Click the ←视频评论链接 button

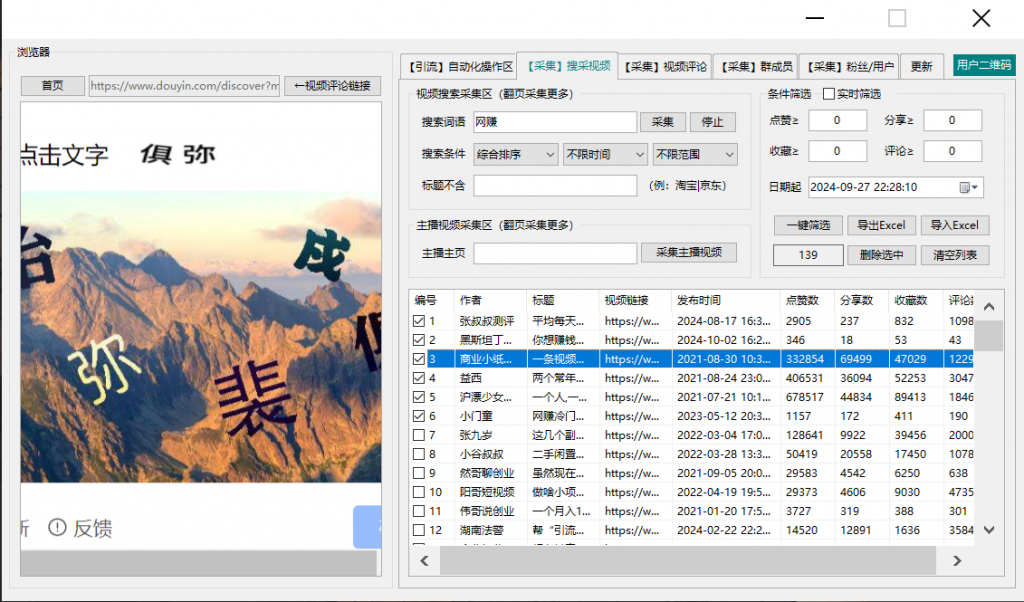(334, 85)
